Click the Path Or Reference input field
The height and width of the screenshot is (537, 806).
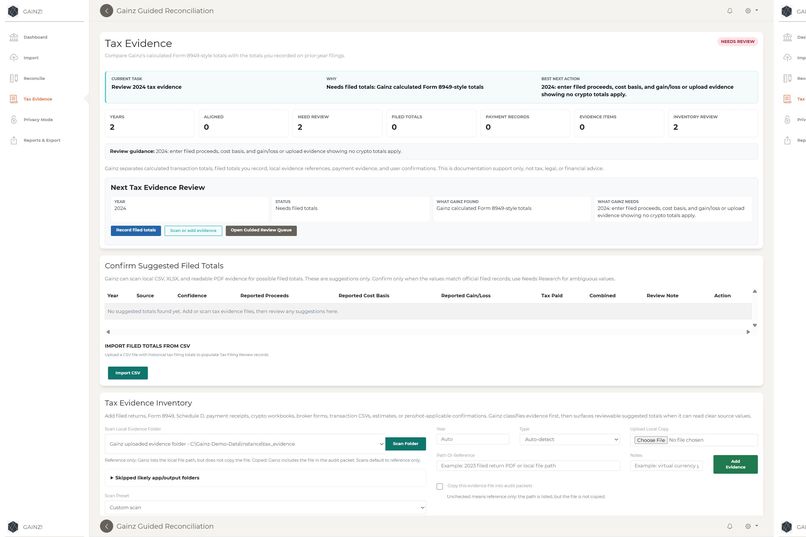tap(528, 466)
